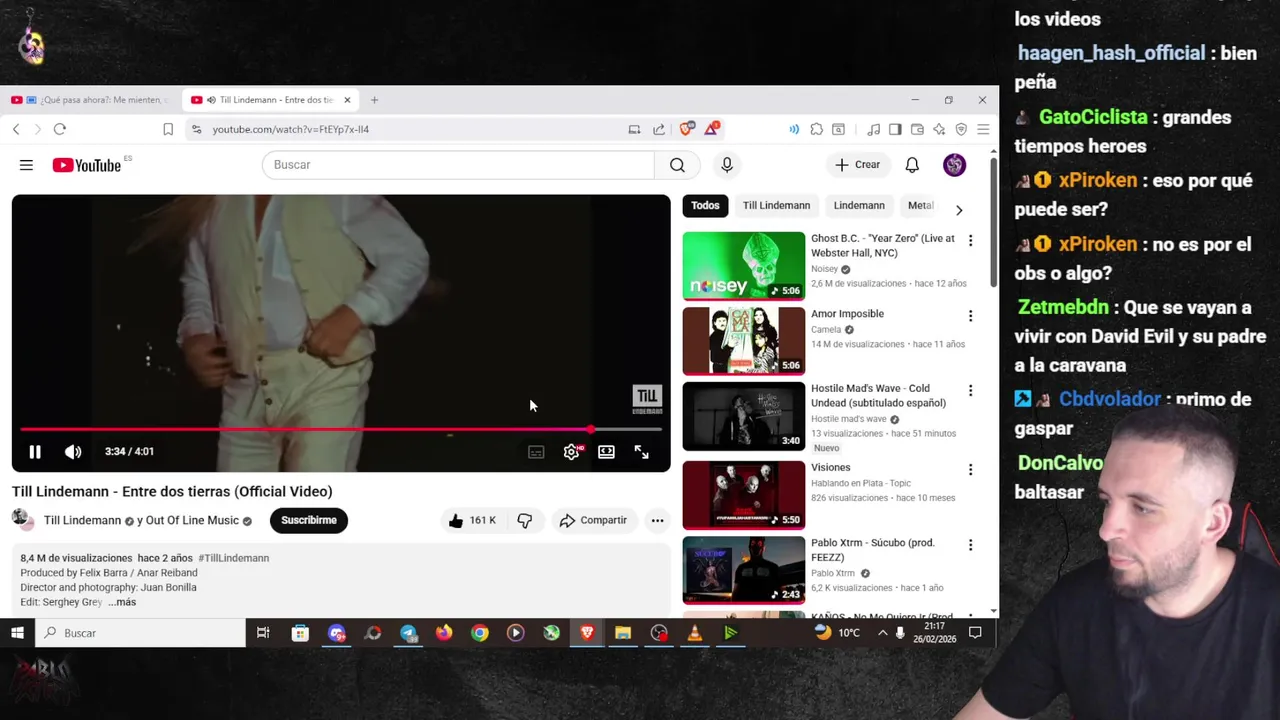Screen dimensions: 1280x720
Task: Switch to theater mode in player
Action: point(606,452)
